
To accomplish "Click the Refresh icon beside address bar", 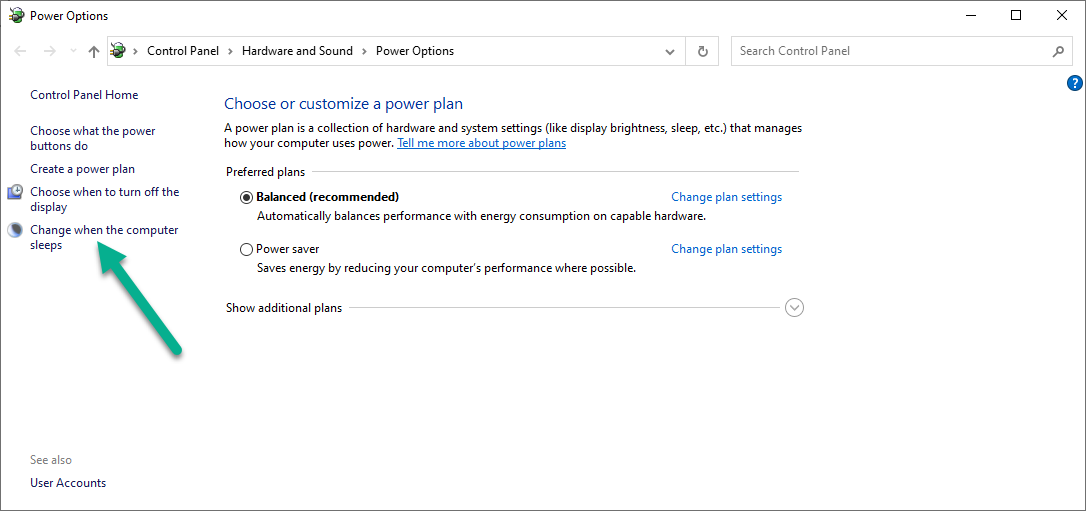I will coord(702,51).
